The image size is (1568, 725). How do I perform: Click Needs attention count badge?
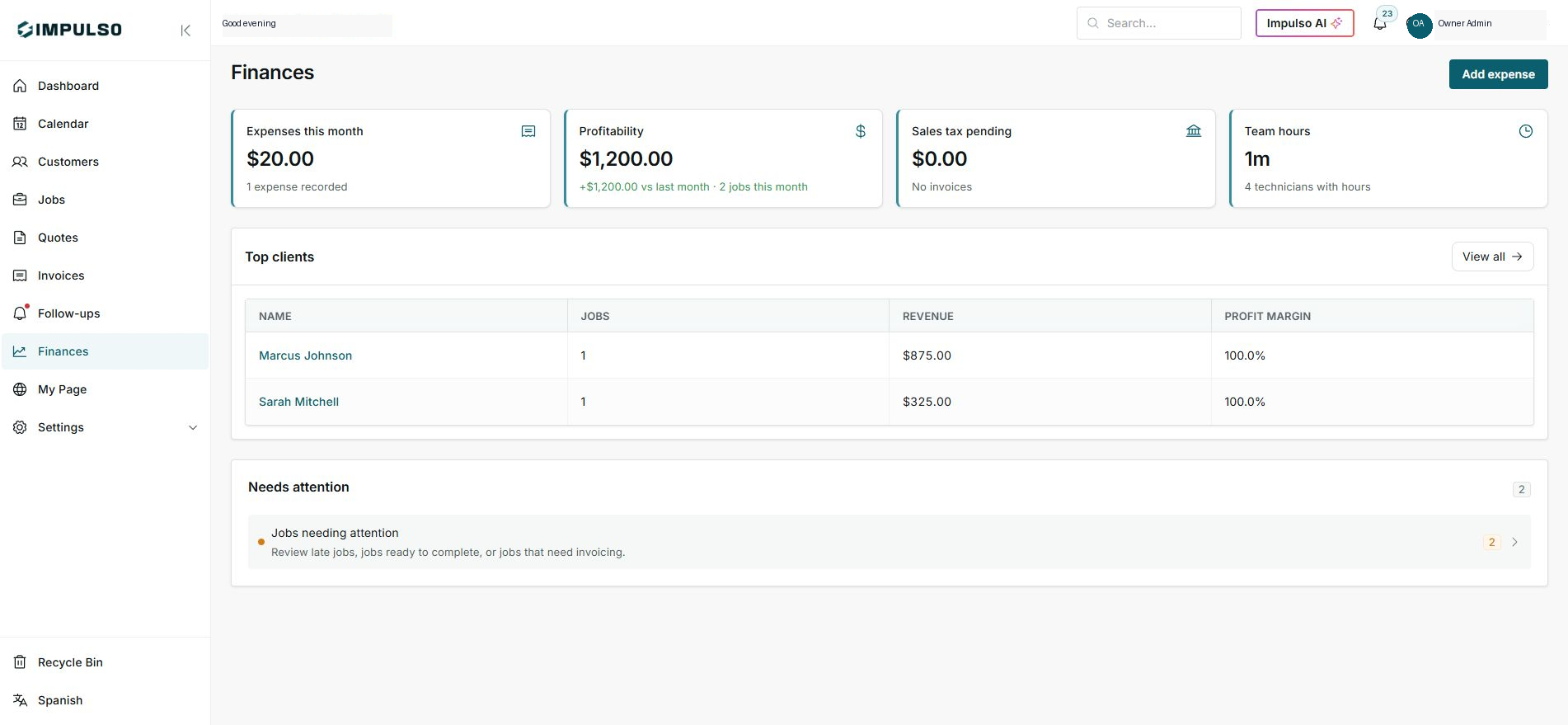click(1522, 489)
